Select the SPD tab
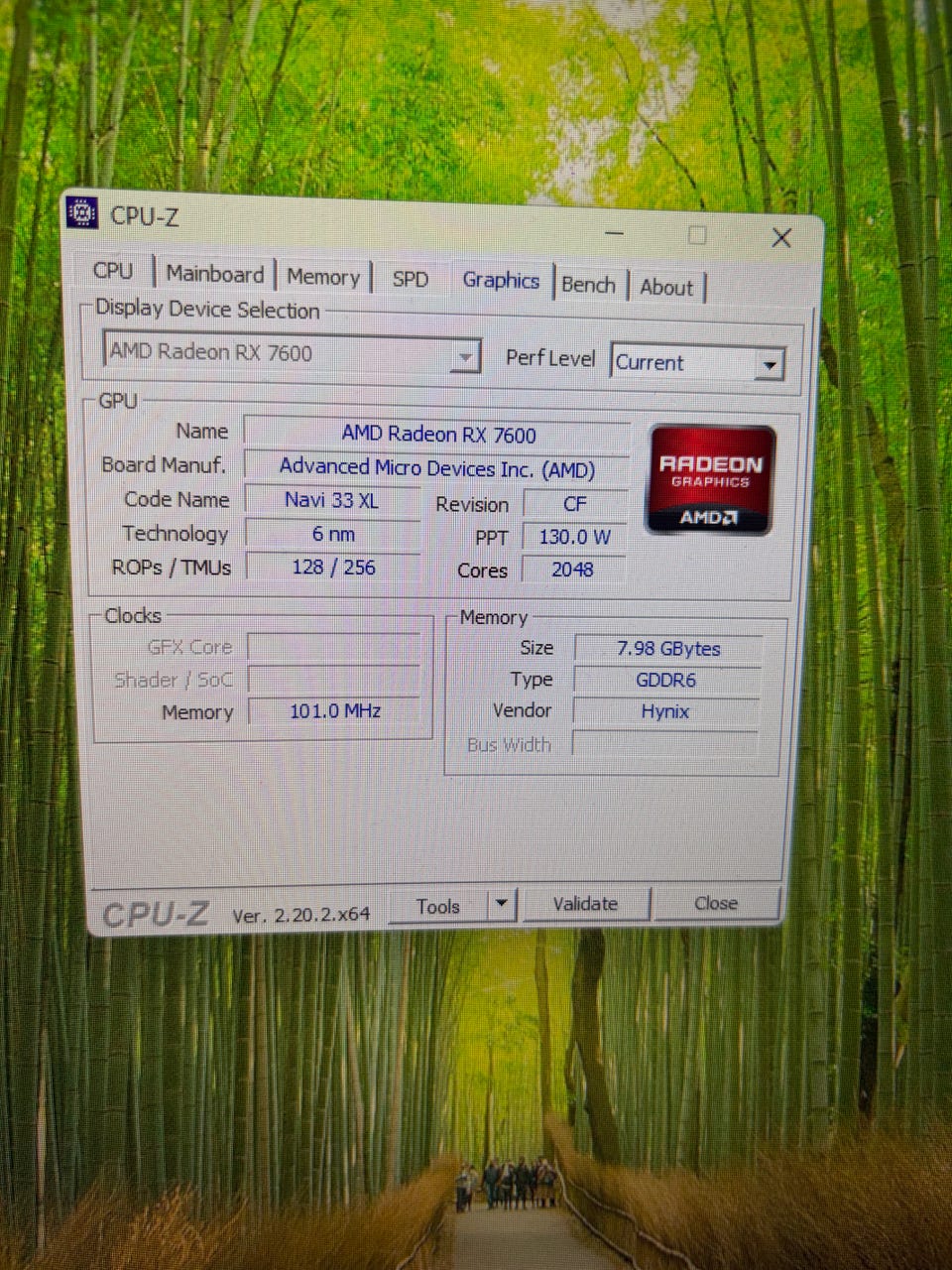The width and height of the screenshot is (952, 1270). click(410, 279)
